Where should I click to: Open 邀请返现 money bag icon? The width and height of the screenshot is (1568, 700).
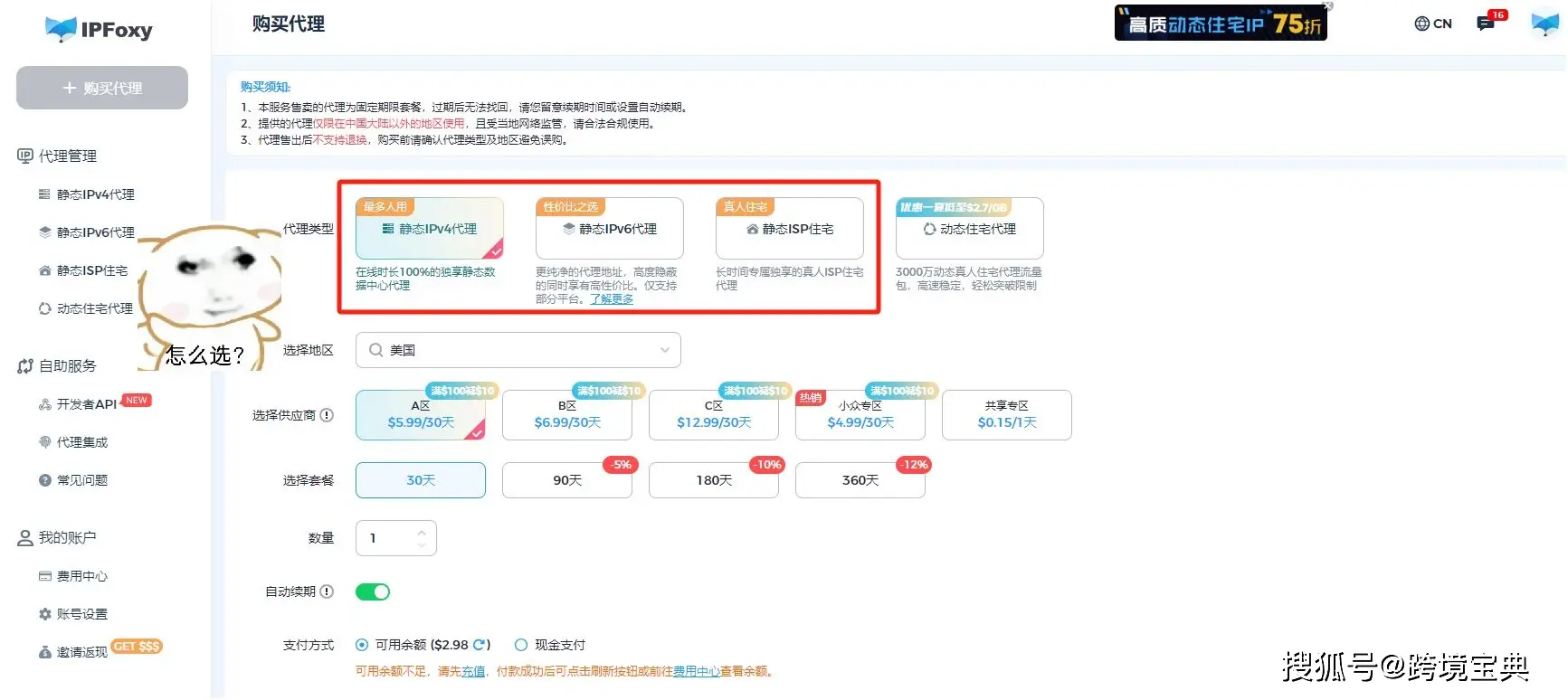point(44,652)
